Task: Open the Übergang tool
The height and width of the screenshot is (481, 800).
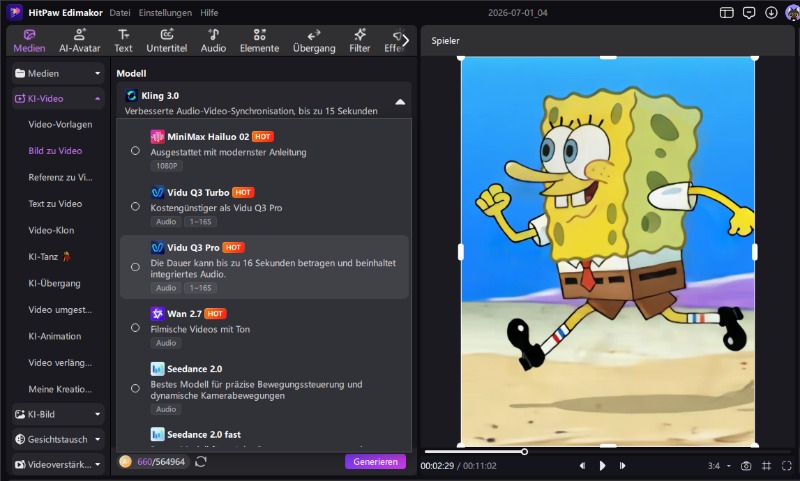Action: [314, 41]
